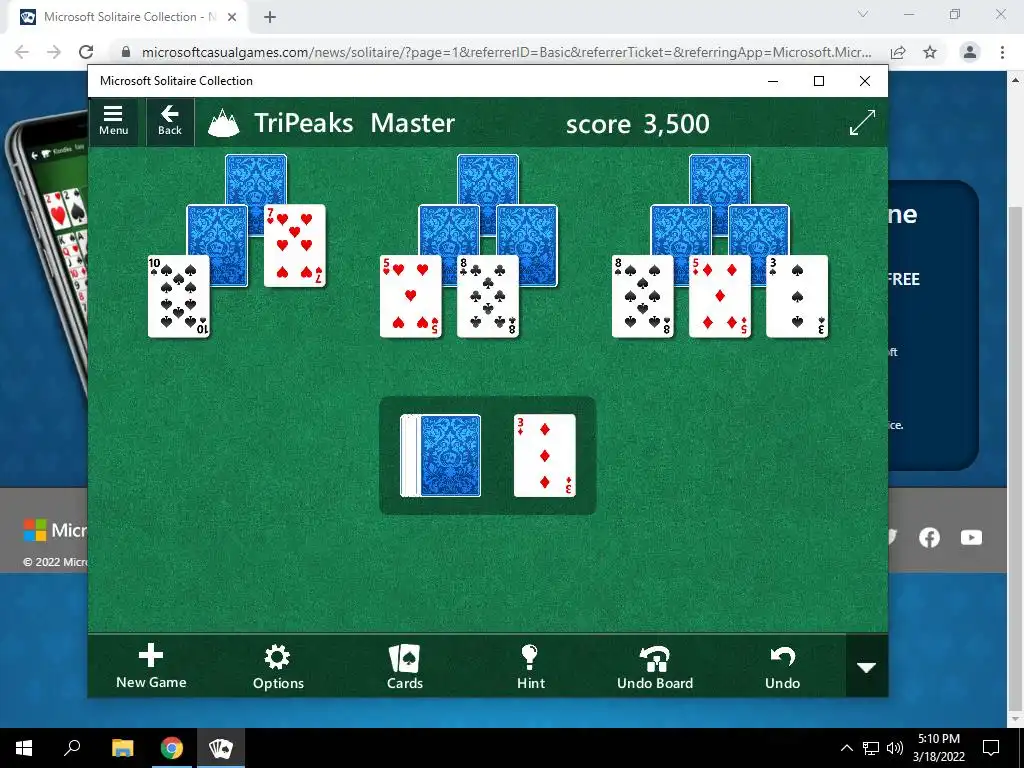Open the volume control in the tray

click(895, 748)
